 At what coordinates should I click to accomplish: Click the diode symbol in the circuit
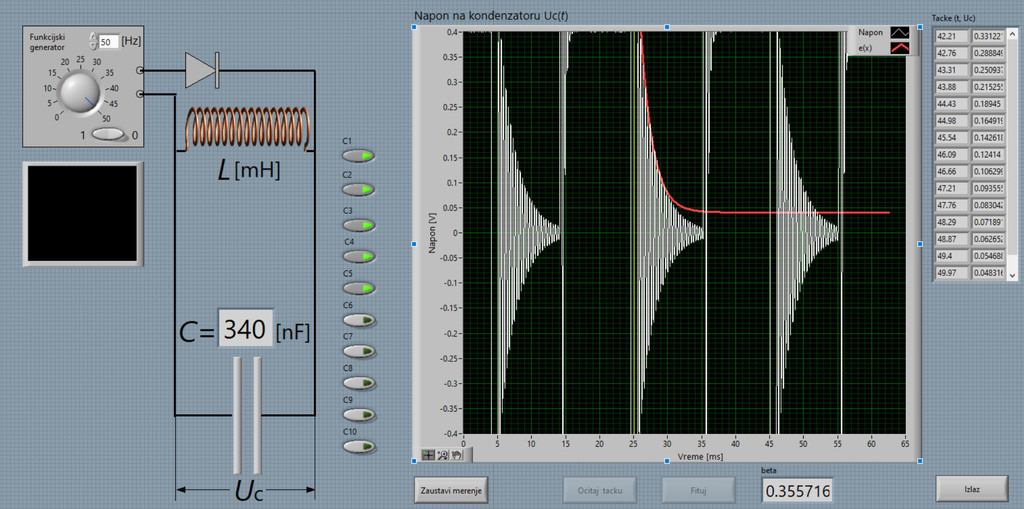coord(202,69)
